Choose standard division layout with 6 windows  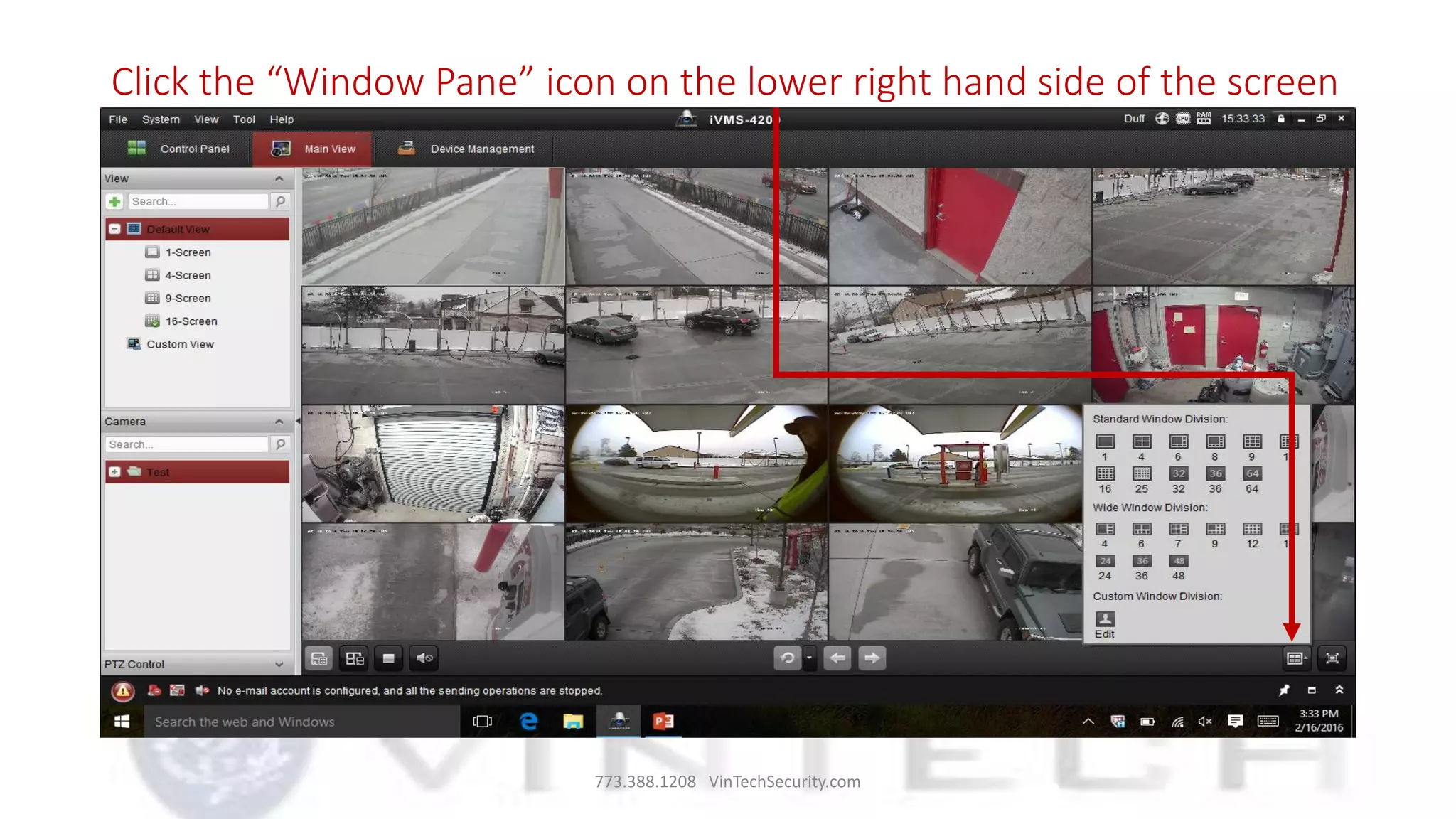click(1178, 441)
